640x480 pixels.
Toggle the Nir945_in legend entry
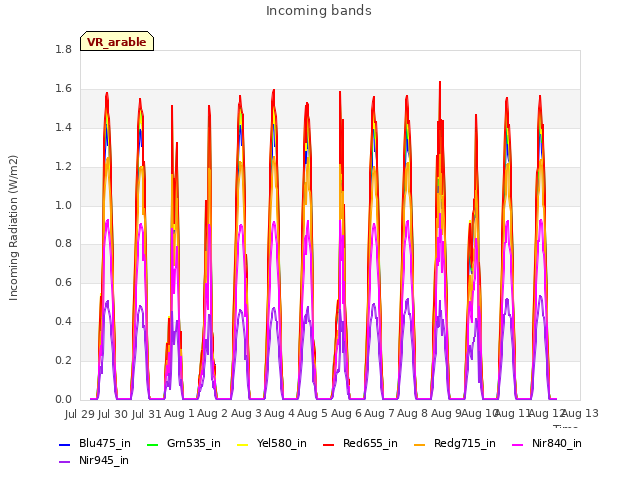(x=94, y=460)
